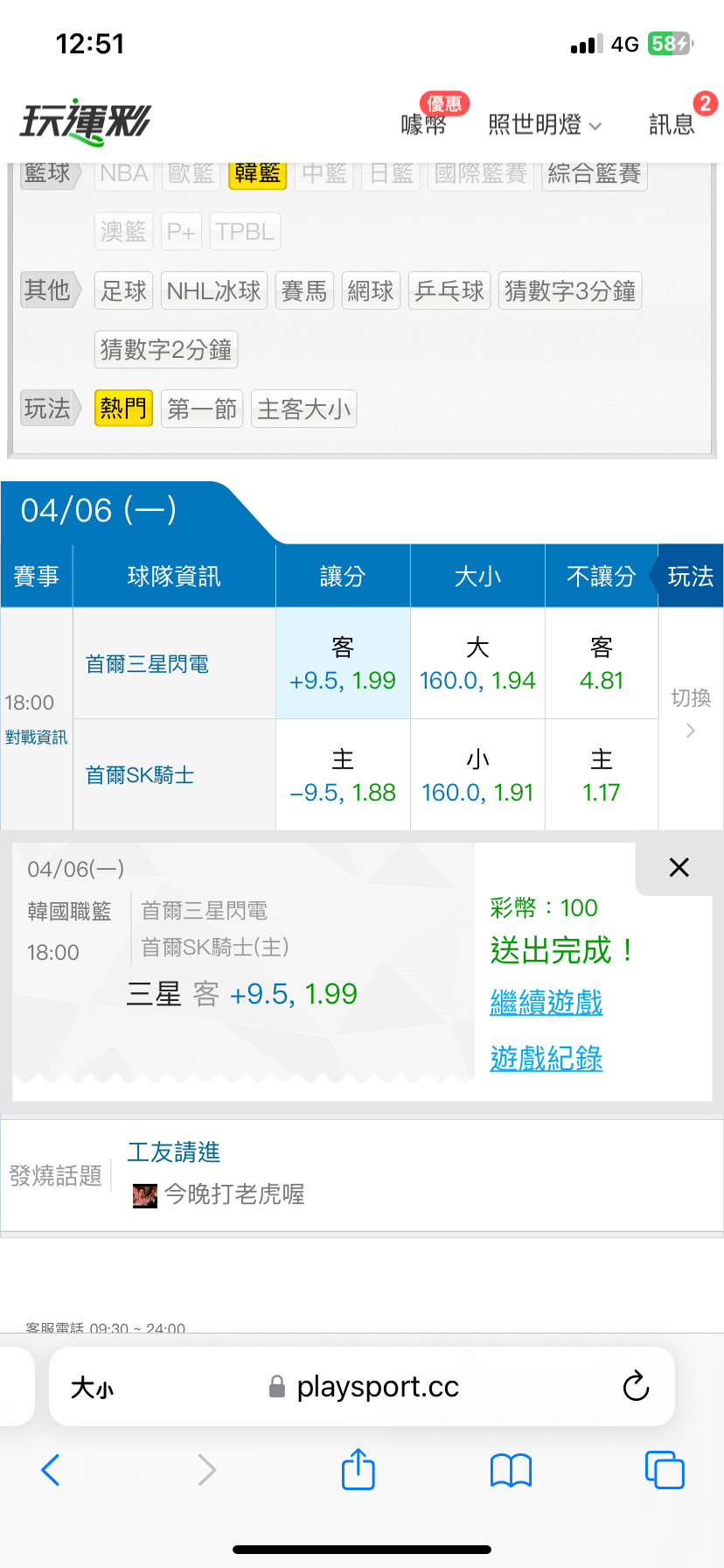The image size is (724, 1568).
Task: Pick 客 4.81 moneyline option
Action: [602, 664]
